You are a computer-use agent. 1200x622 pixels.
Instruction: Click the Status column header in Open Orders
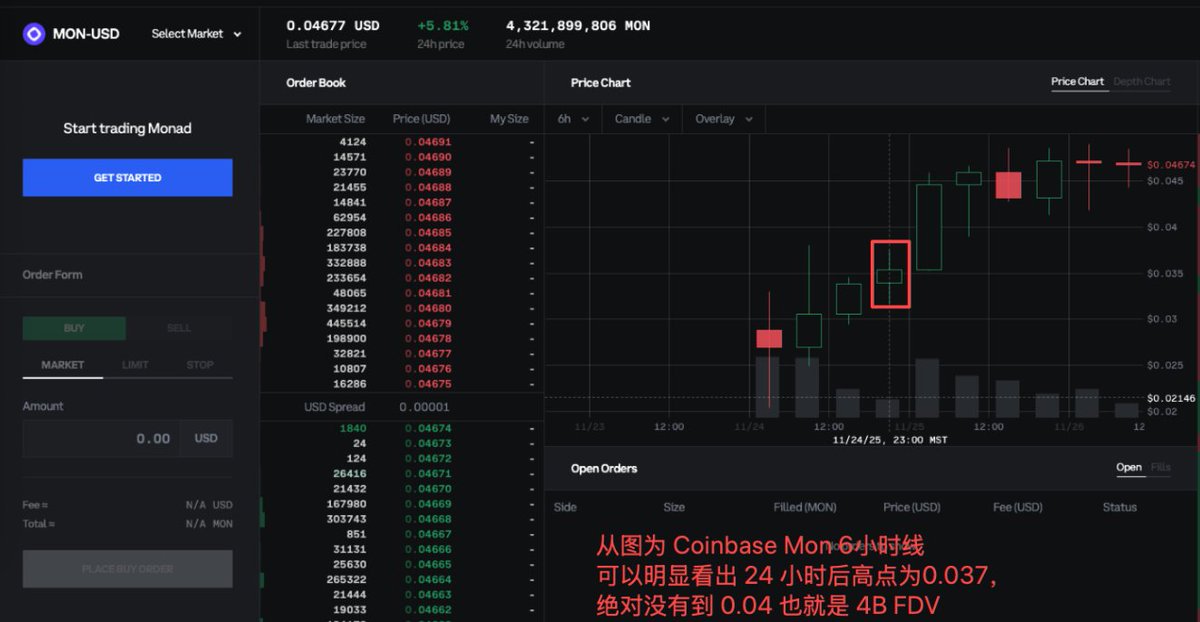click(1120, 507)
